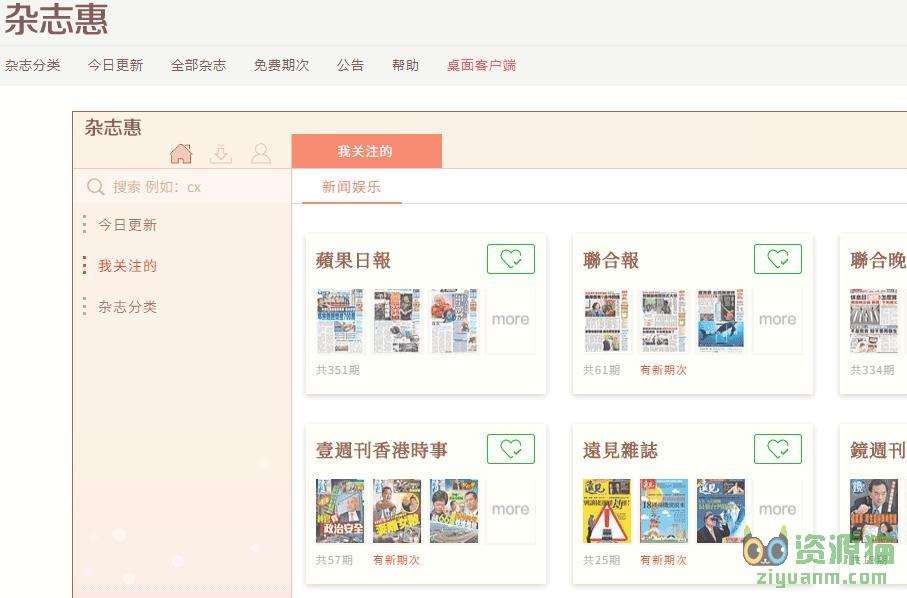Go to 全部杂志 in the top menu
The height and width of the screenshot is (598, 907).
coord(198,65)
